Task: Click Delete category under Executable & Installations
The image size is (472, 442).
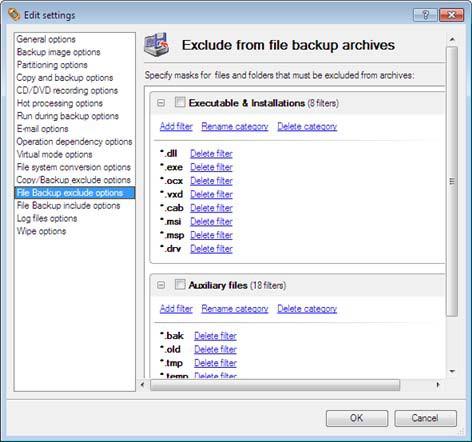Action: coord(307,127)
